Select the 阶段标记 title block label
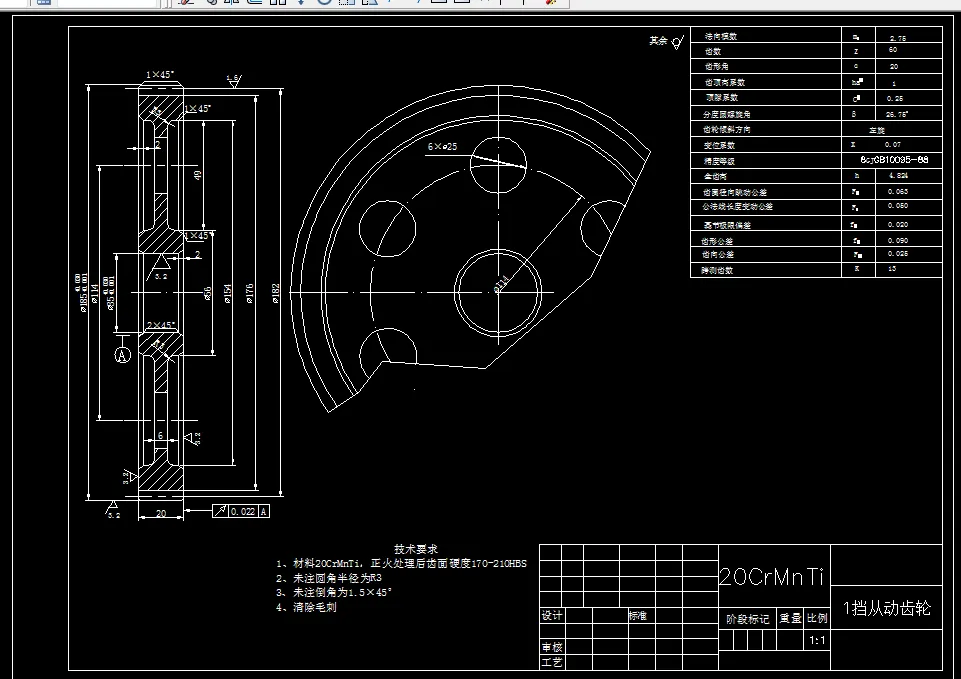This screenshot has width=961, height=679. coord(747,619)
